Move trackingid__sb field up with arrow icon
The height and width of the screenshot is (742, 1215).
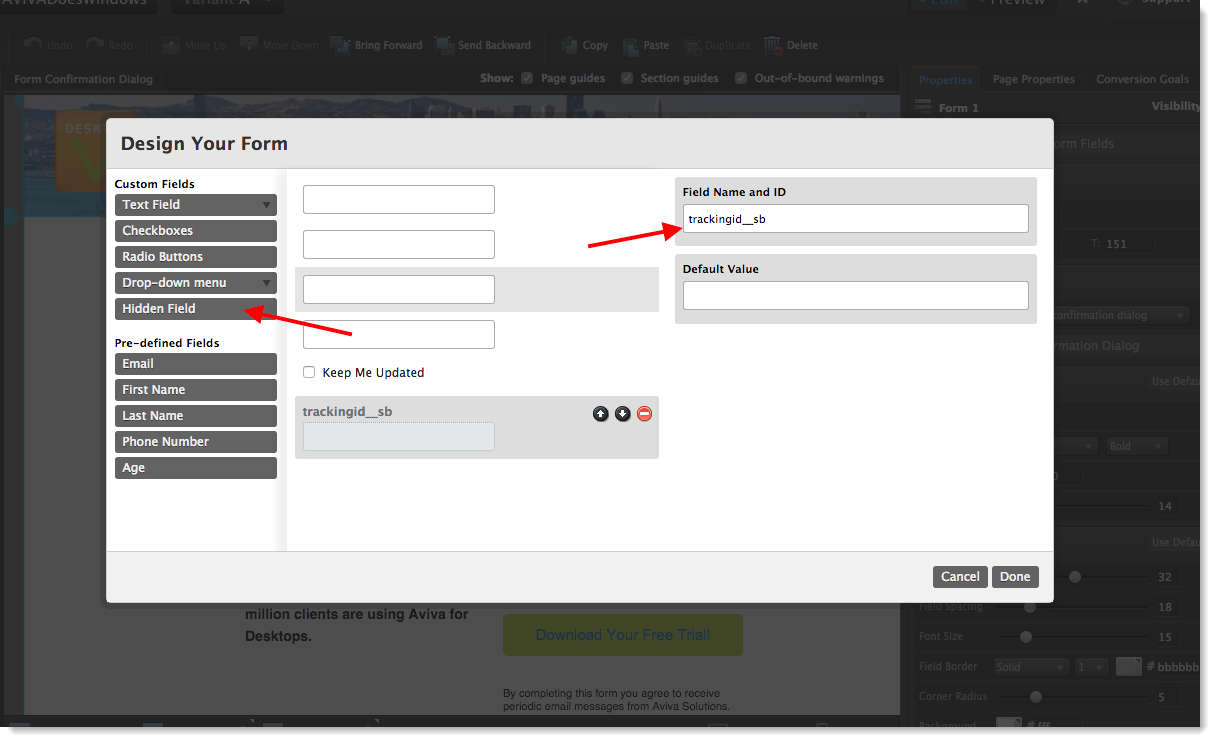tap(600, 414)
